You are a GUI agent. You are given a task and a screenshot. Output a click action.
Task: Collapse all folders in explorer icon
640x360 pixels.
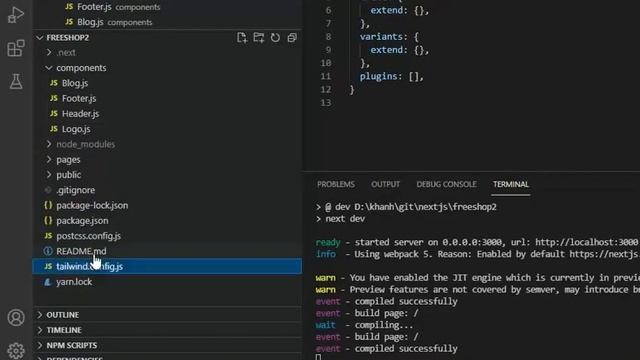click(292, 38)
